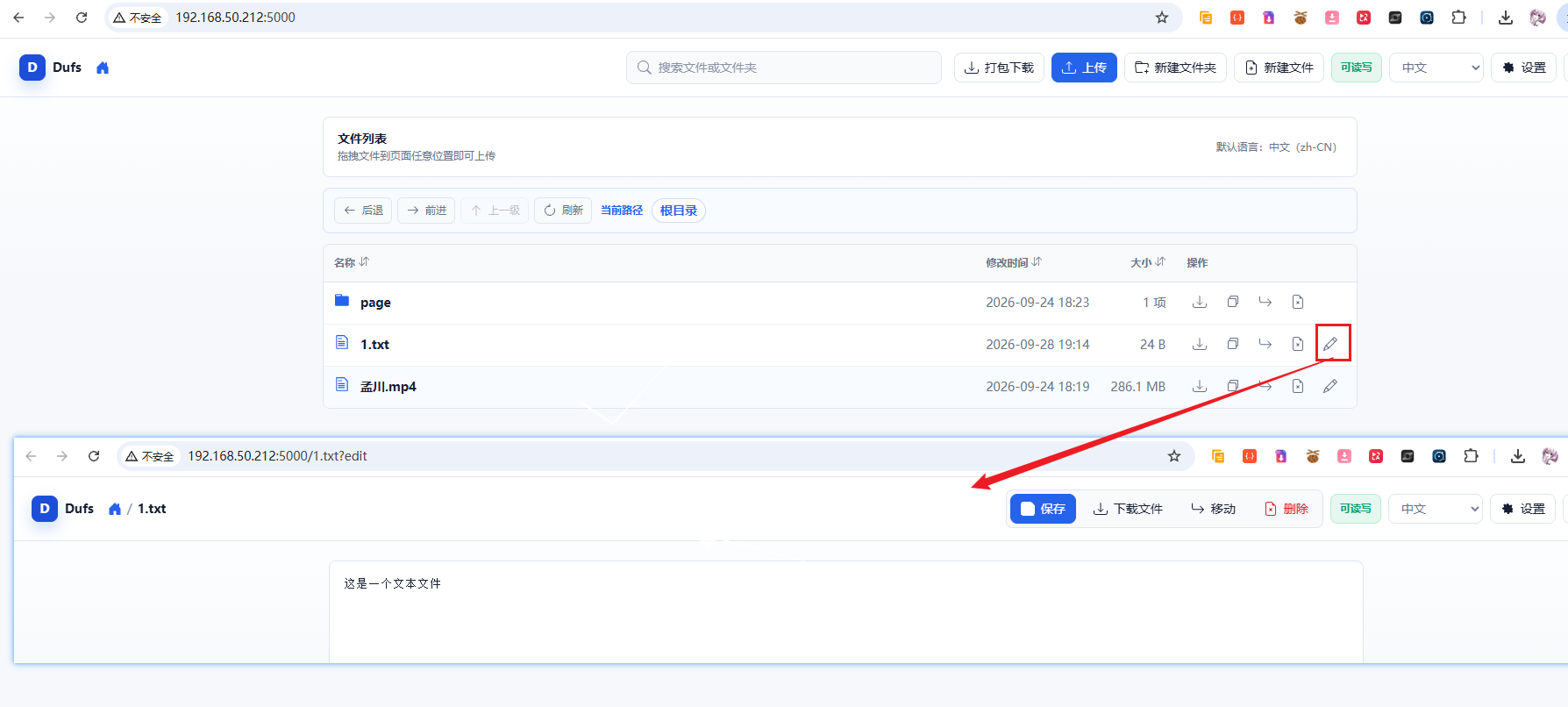Download 1.txt using its download icon

(x=1200, y=344)
